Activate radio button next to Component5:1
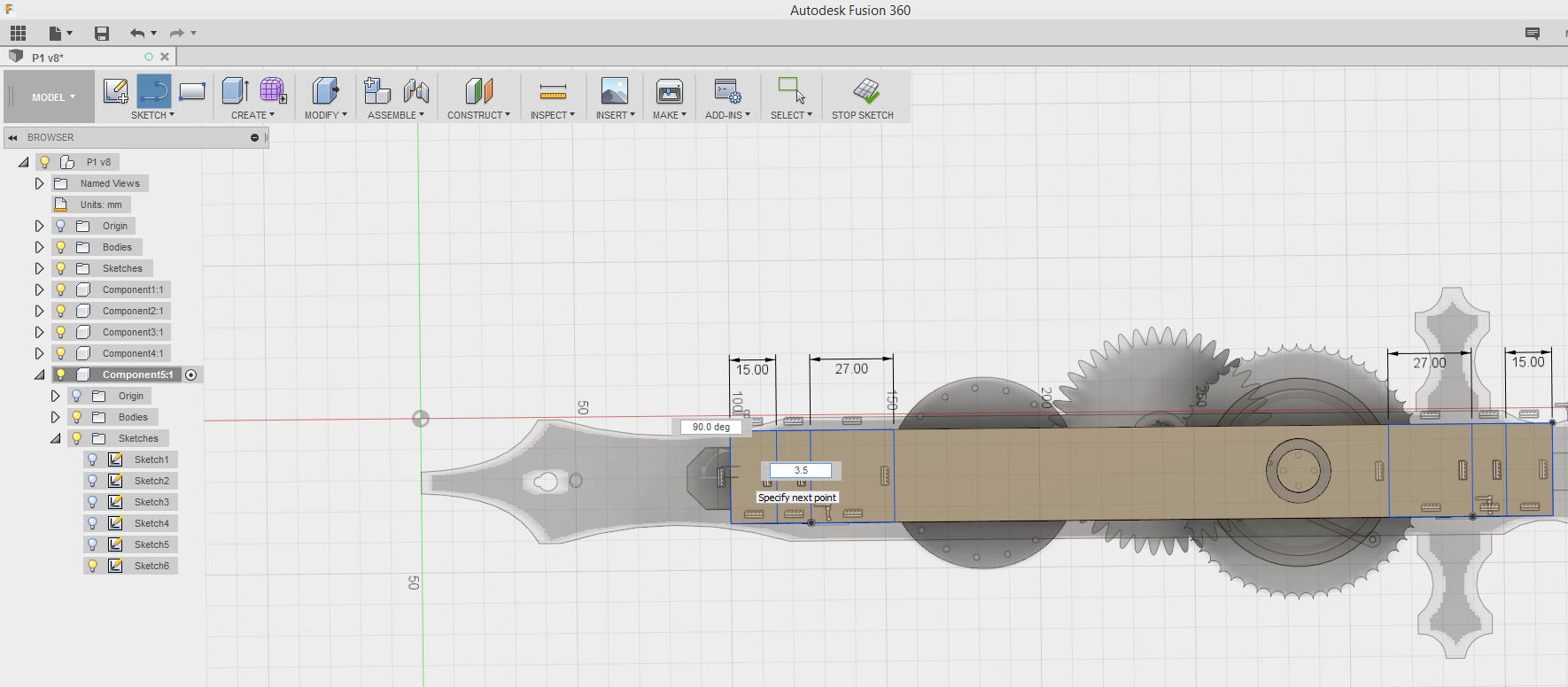The width and height of the screenshot is (1568, 687). tap(190, 374)
